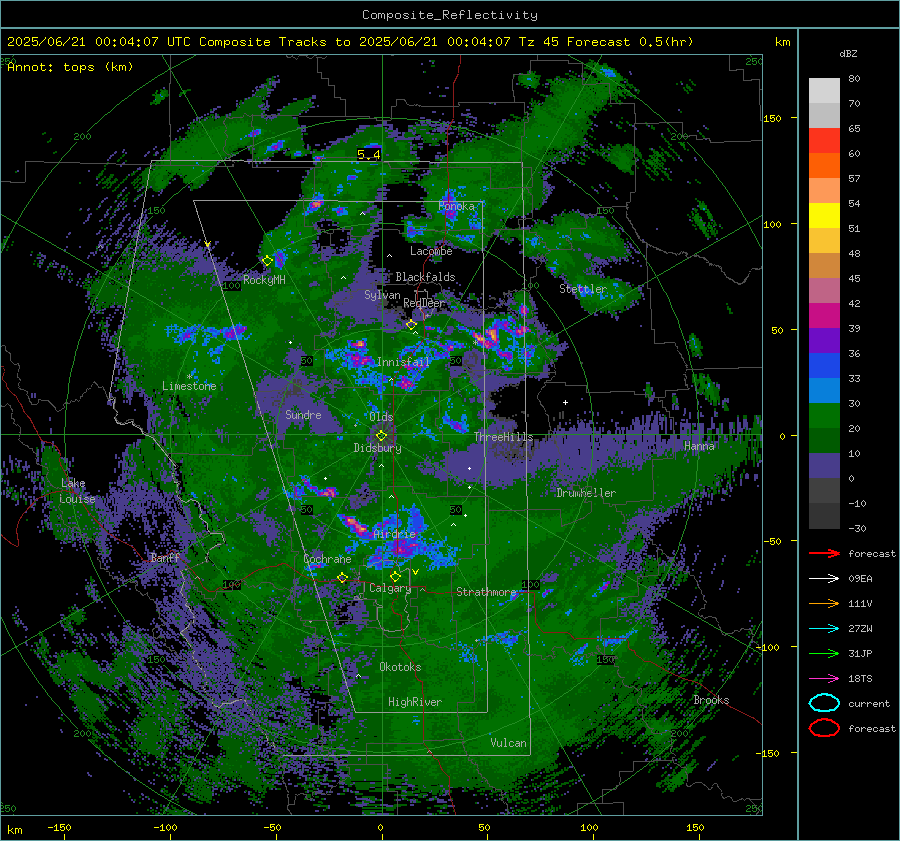The height and width of the screenshot is (841, 900).
Task: Click the timestamp header text 2025/06/21 00:04:07 UTC
Action: tap(99, 42)
